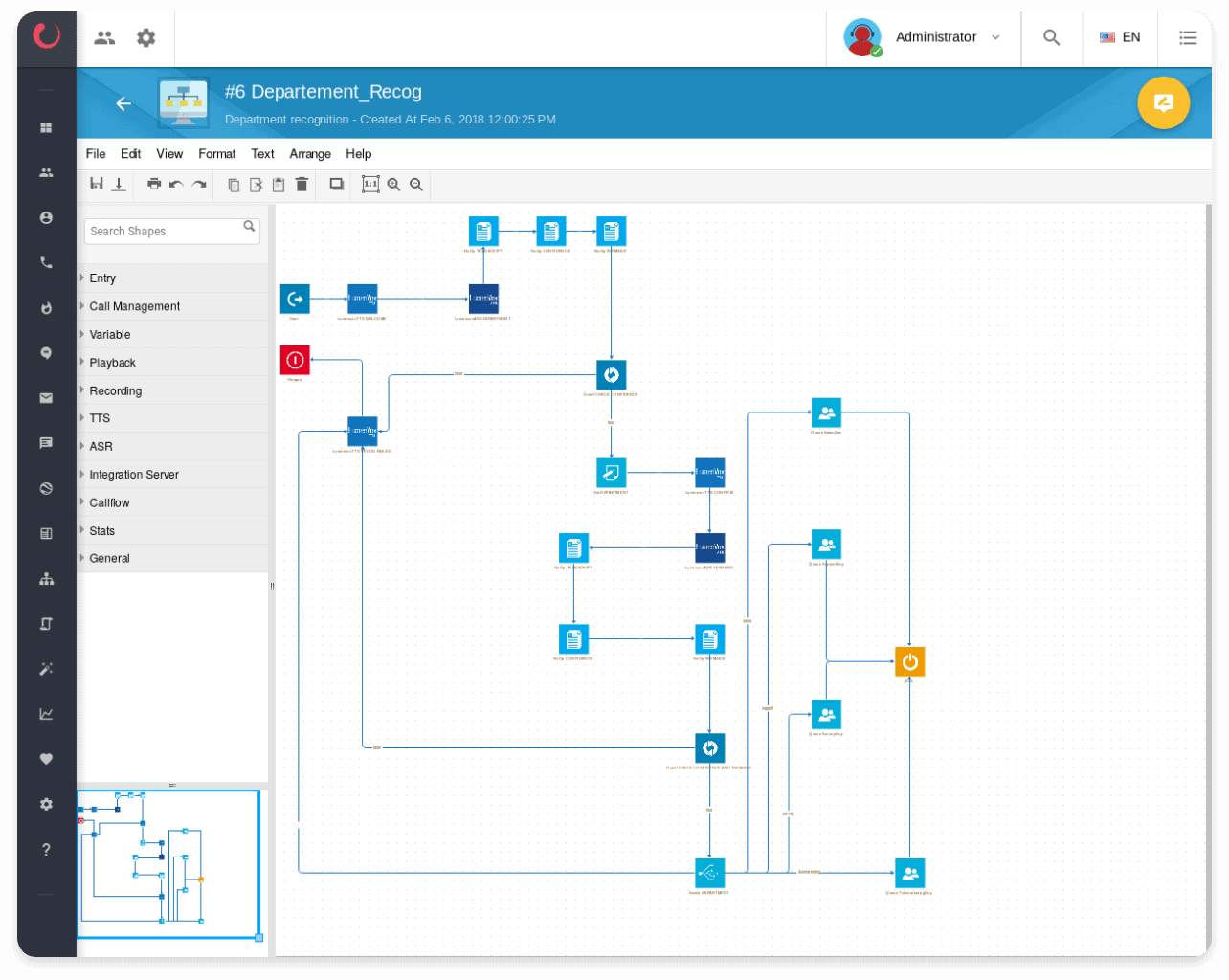Select the orange End node on canvas

tap(909, 661)
